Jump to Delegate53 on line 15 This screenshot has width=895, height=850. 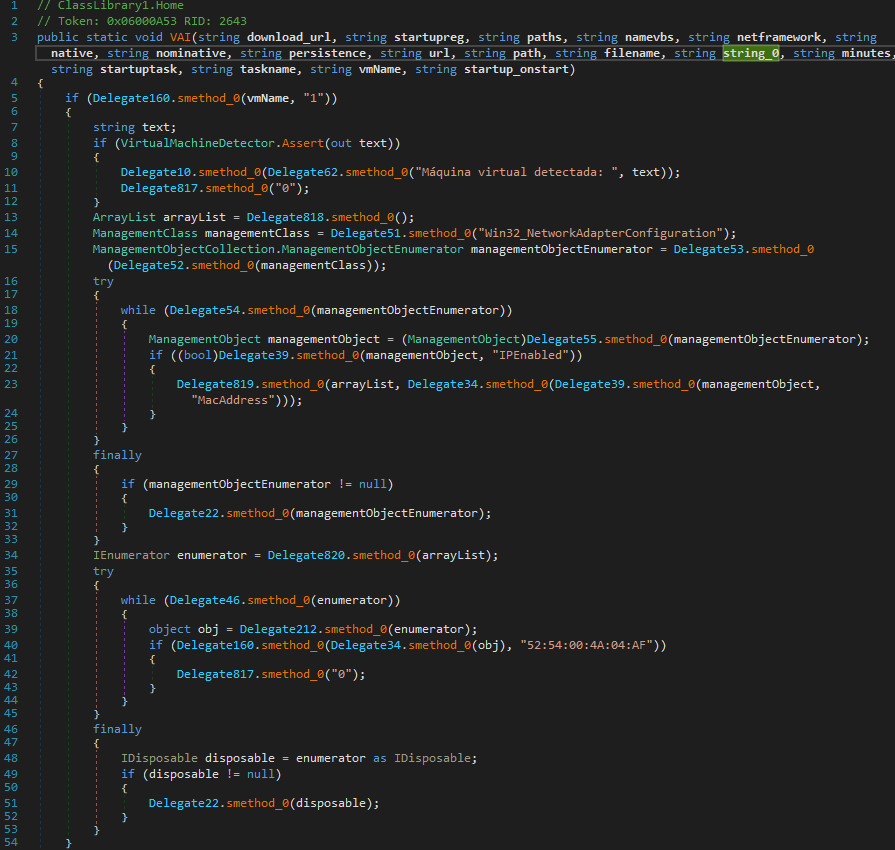[x=708, y=249]
